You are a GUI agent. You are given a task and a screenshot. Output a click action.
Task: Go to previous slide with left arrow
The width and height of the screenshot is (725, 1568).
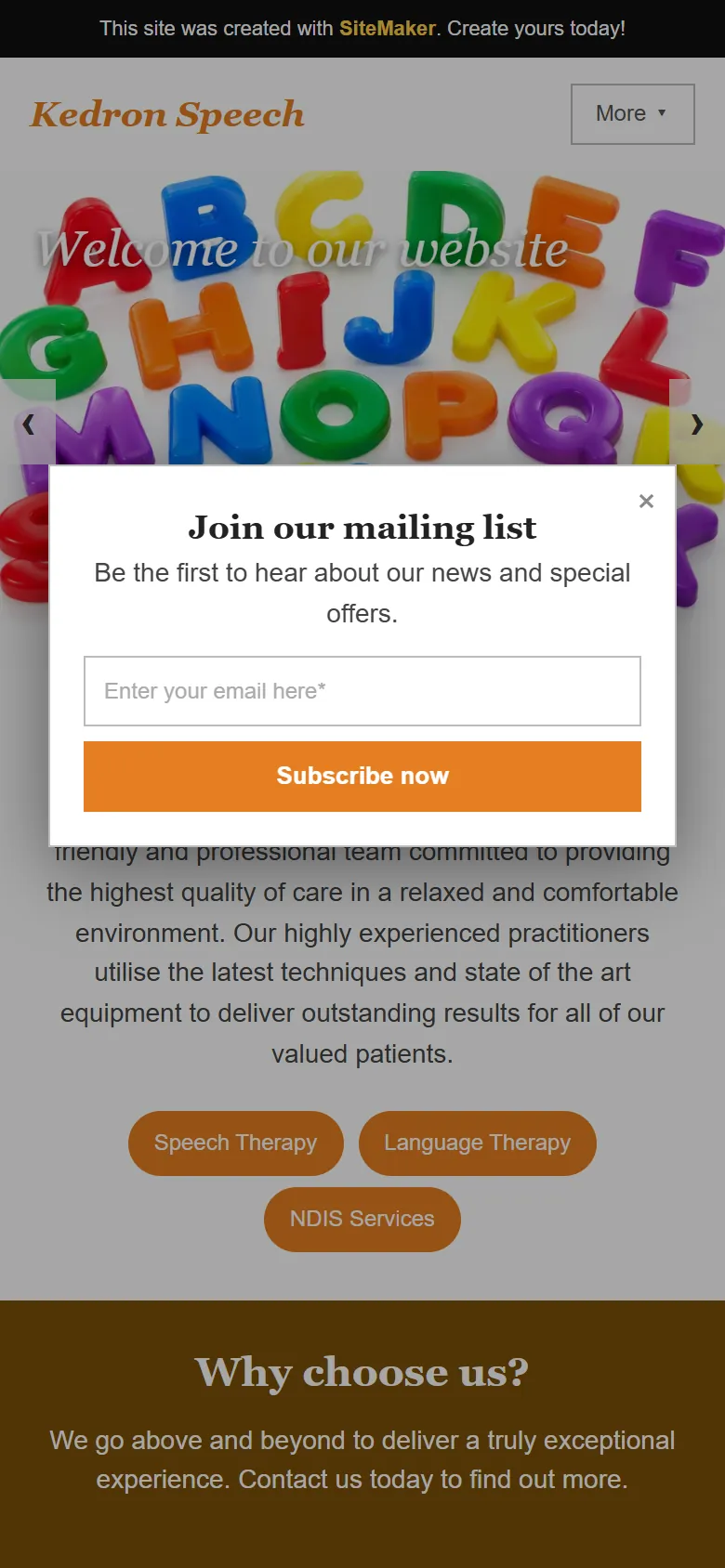(x=28, y=425)
